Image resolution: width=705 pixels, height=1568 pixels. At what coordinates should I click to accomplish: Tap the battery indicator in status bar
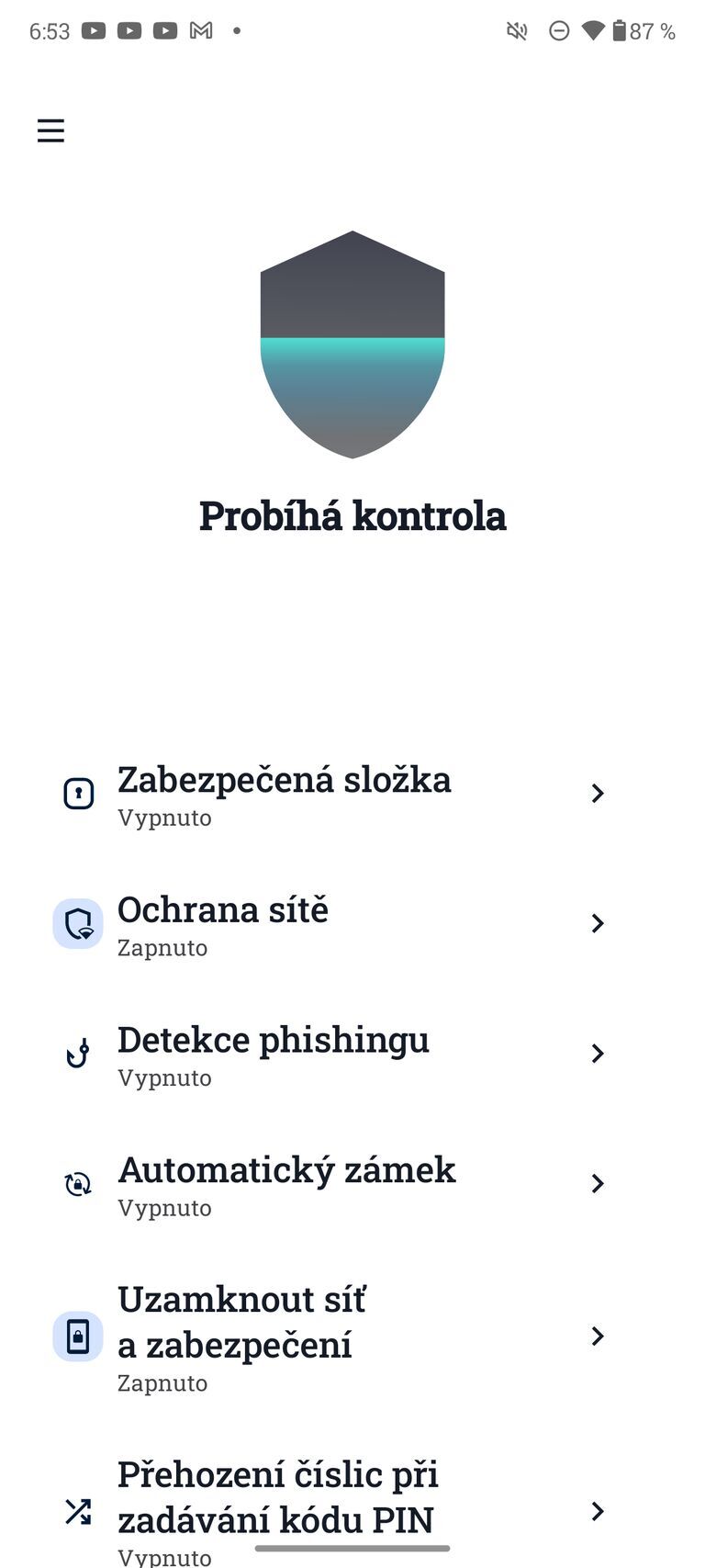click(620, 31)
